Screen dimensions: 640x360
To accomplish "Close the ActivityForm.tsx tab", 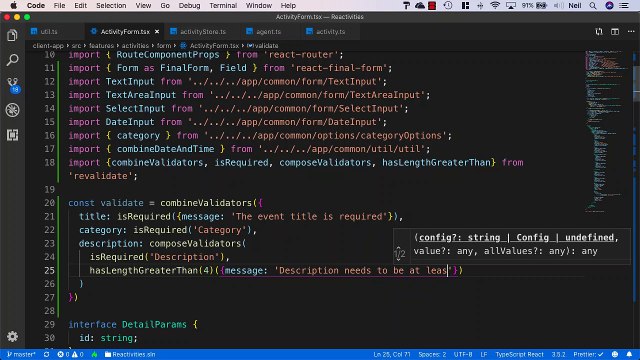I will pyautogui.click(x=157, y=31).
